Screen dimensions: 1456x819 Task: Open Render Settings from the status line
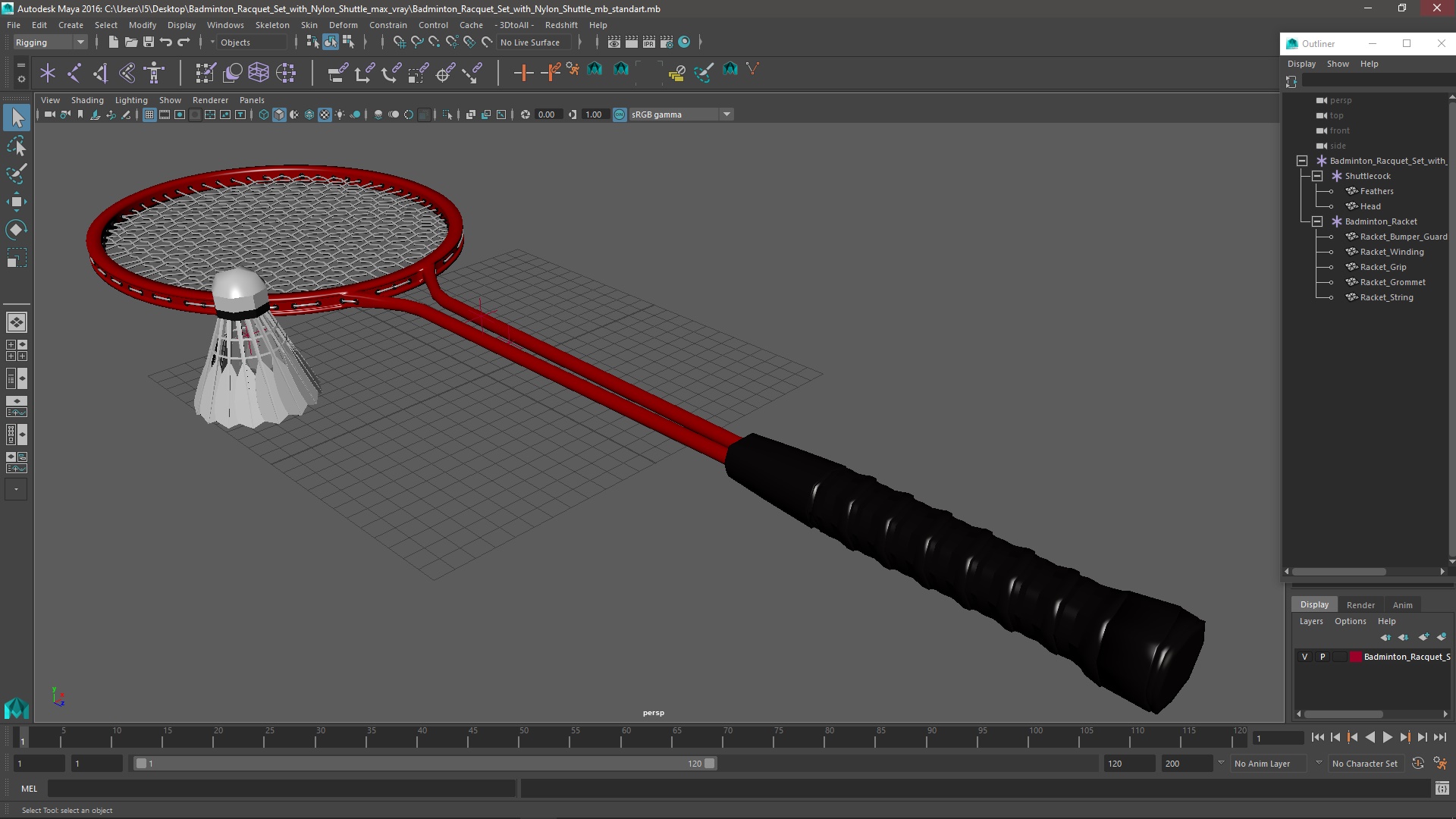pyautogui.click(x=666, y=42)
